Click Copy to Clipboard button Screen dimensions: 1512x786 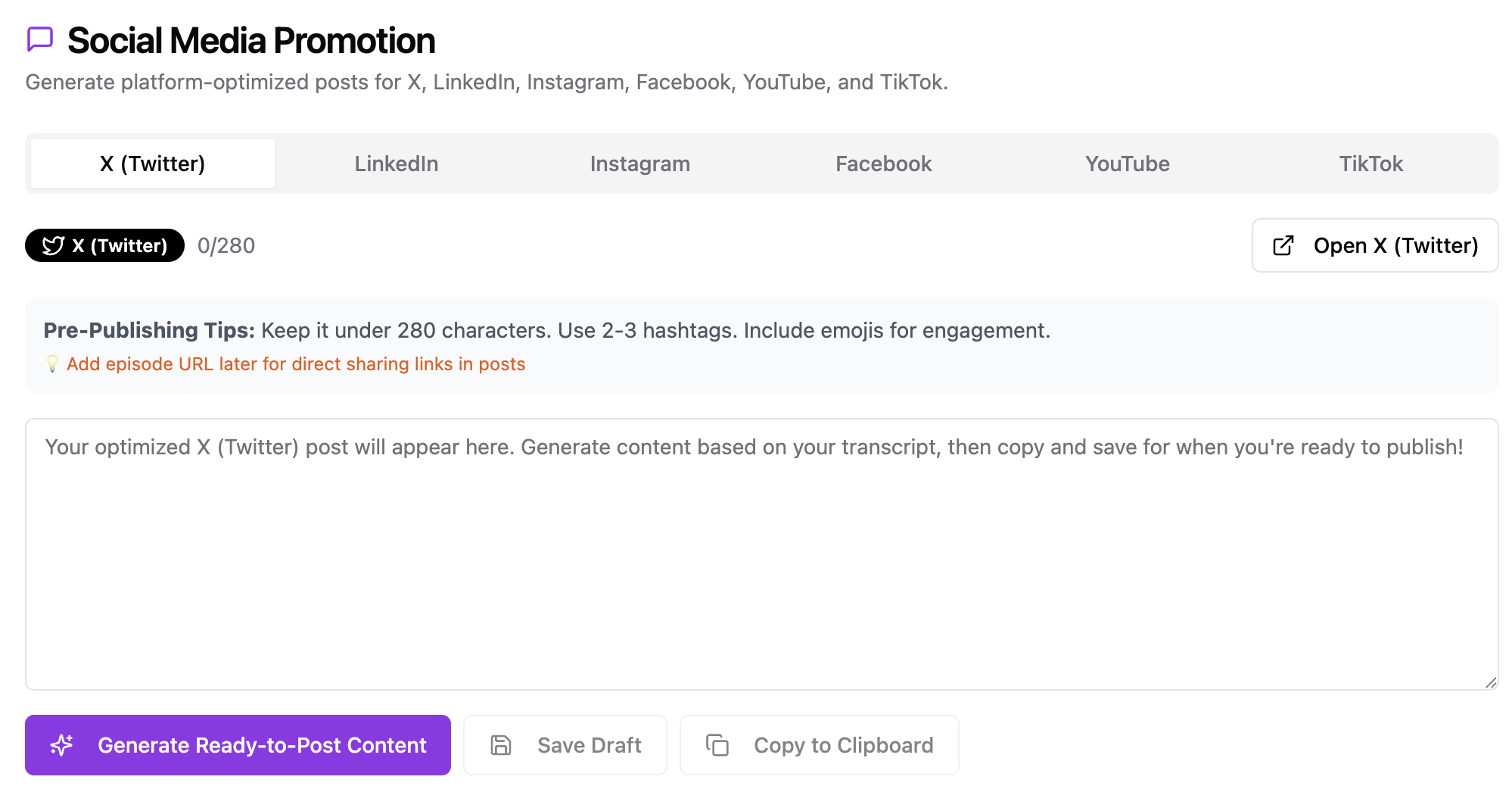tap(820, 745)
